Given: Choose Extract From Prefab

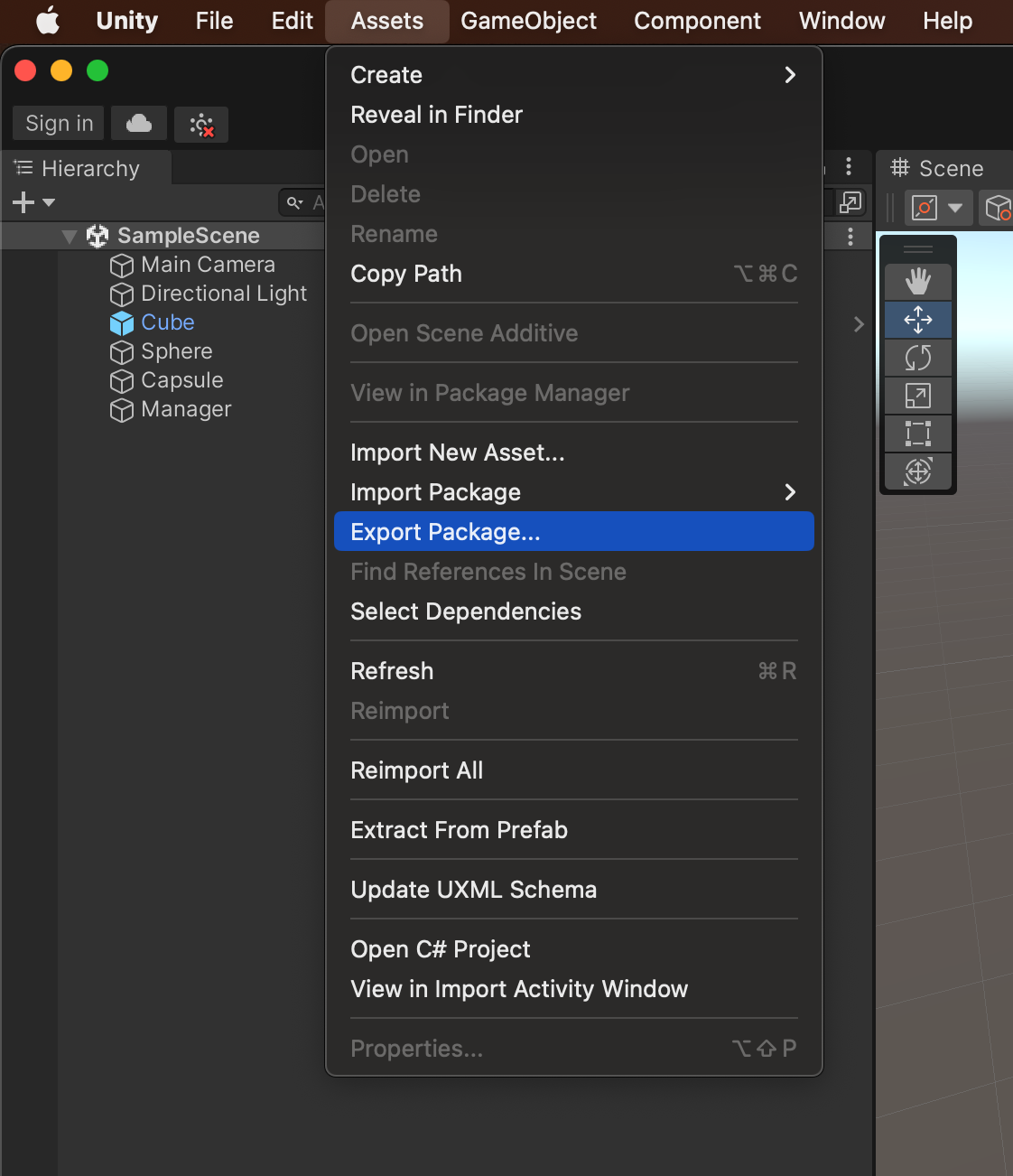Looking at the screenshot, I should [574, 830].
